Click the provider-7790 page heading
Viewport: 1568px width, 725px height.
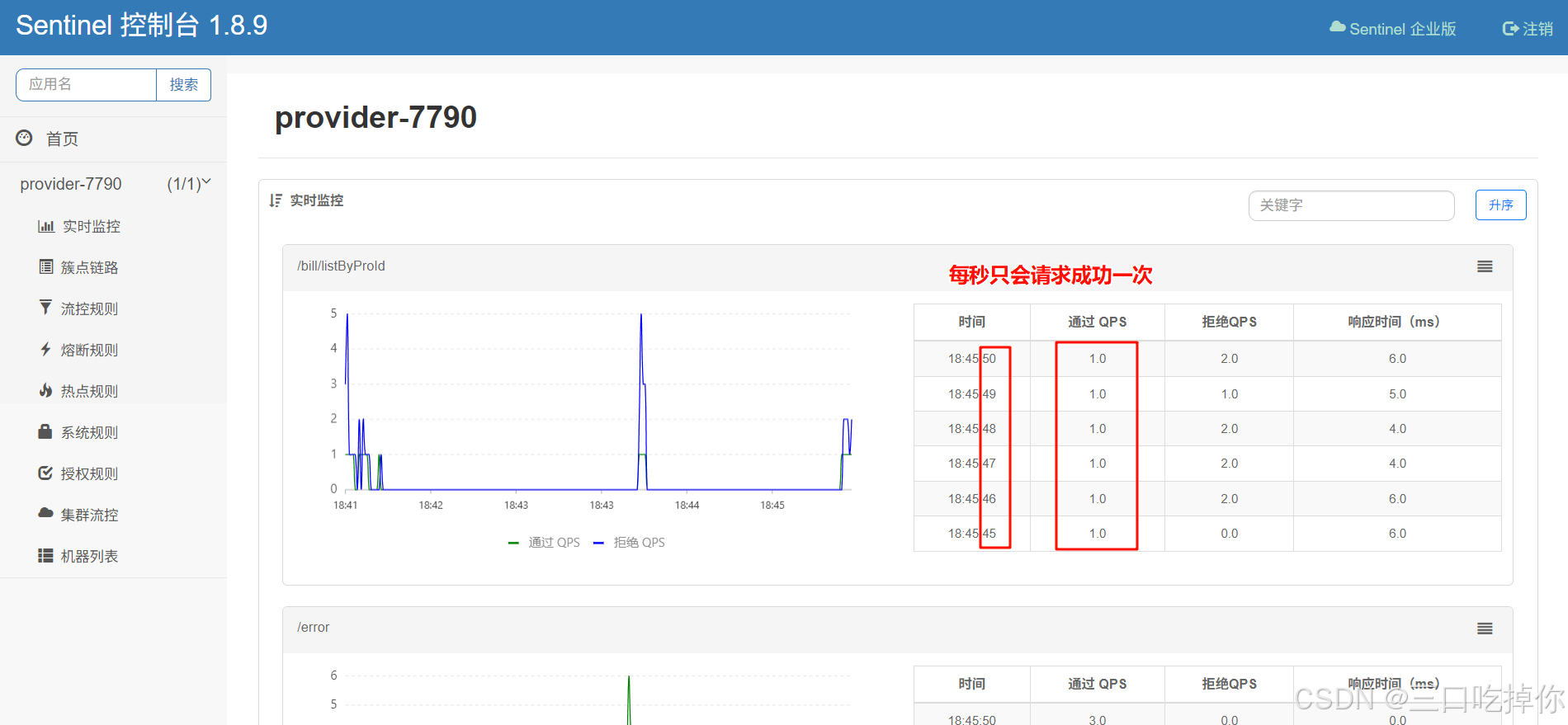[x=375, y=117]
